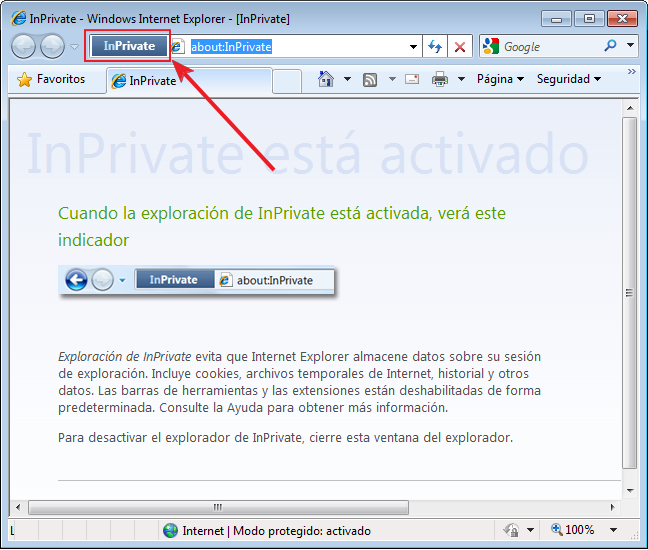The width and height of the screenshot is (648, 550).
Task: Click the vertical scrollbar down arrow
Action: 630,490
